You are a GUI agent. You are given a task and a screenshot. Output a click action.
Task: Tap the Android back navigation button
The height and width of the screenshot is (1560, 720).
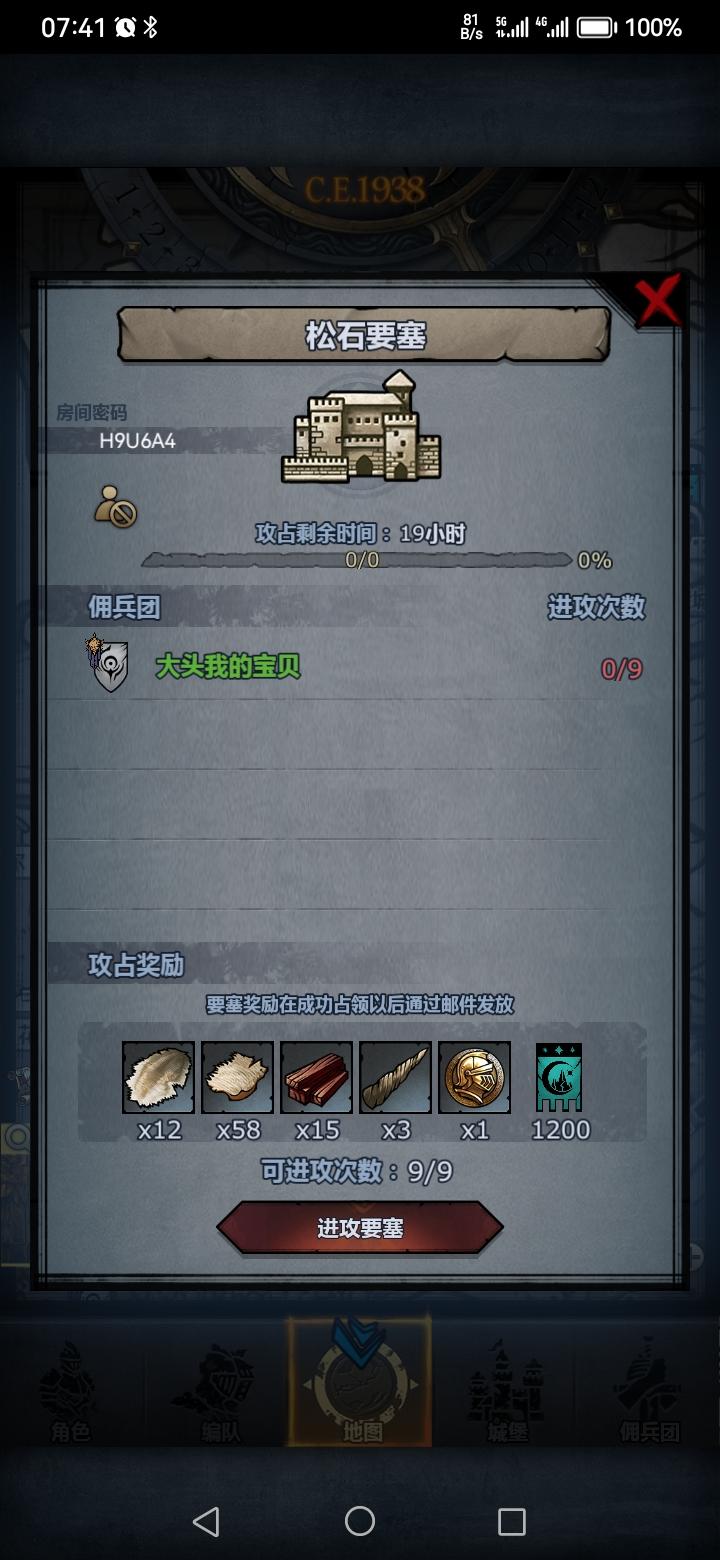pos(206,1521)
